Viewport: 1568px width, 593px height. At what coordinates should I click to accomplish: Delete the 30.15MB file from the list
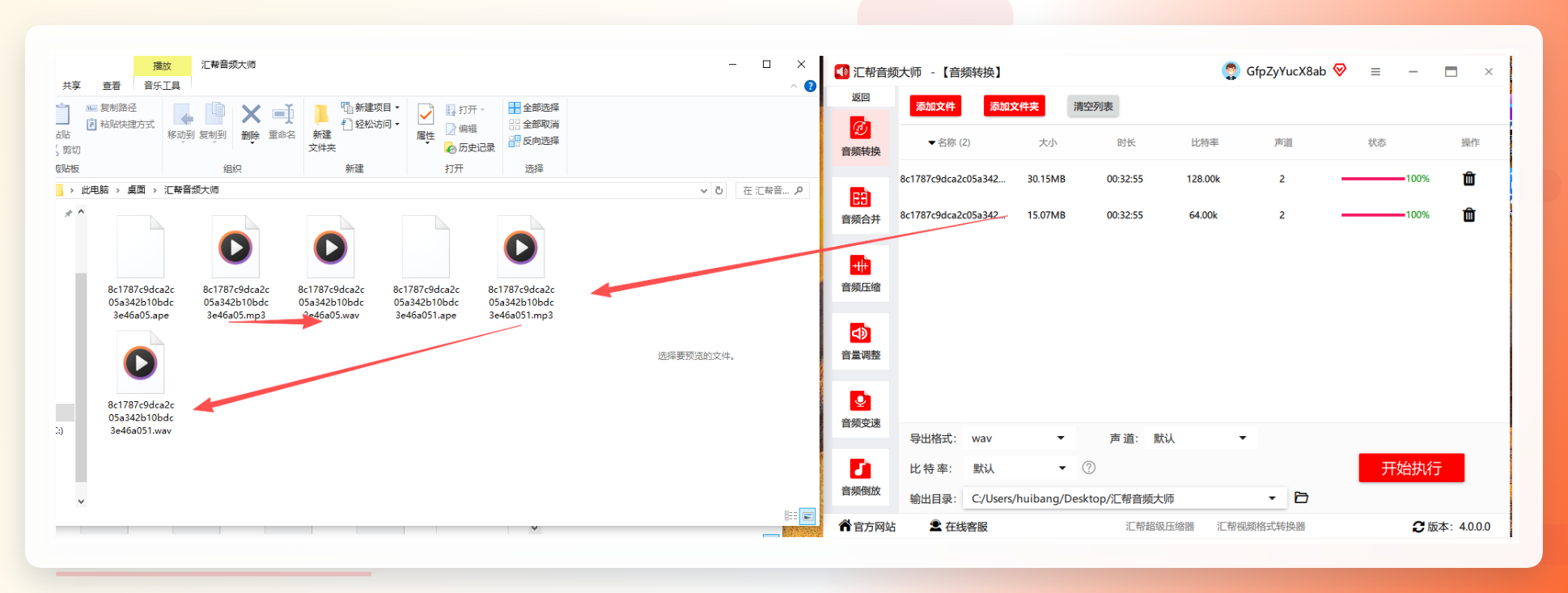[1469, 179]
